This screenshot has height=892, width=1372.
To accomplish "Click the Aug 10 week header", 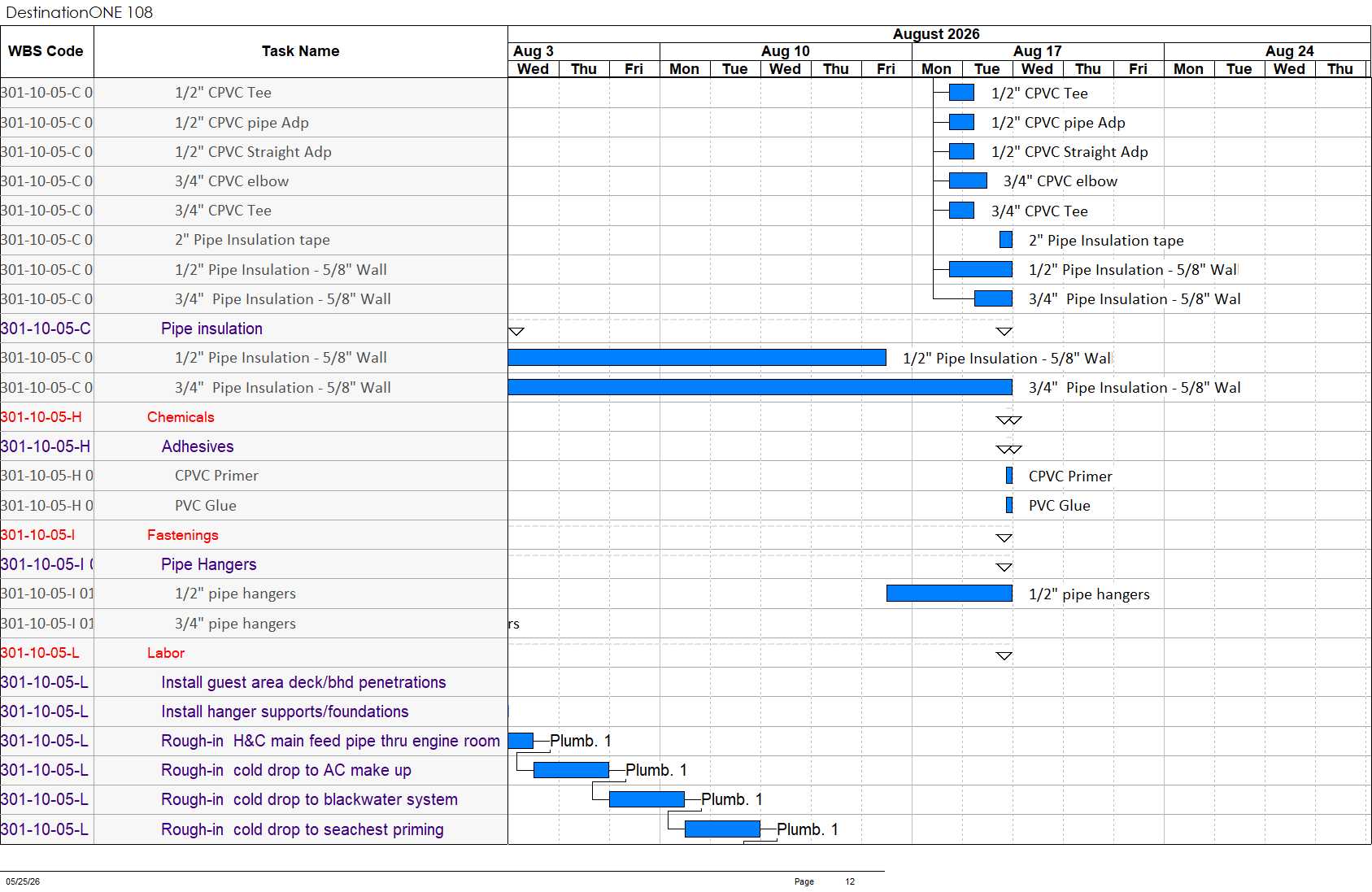I will 786,51.
